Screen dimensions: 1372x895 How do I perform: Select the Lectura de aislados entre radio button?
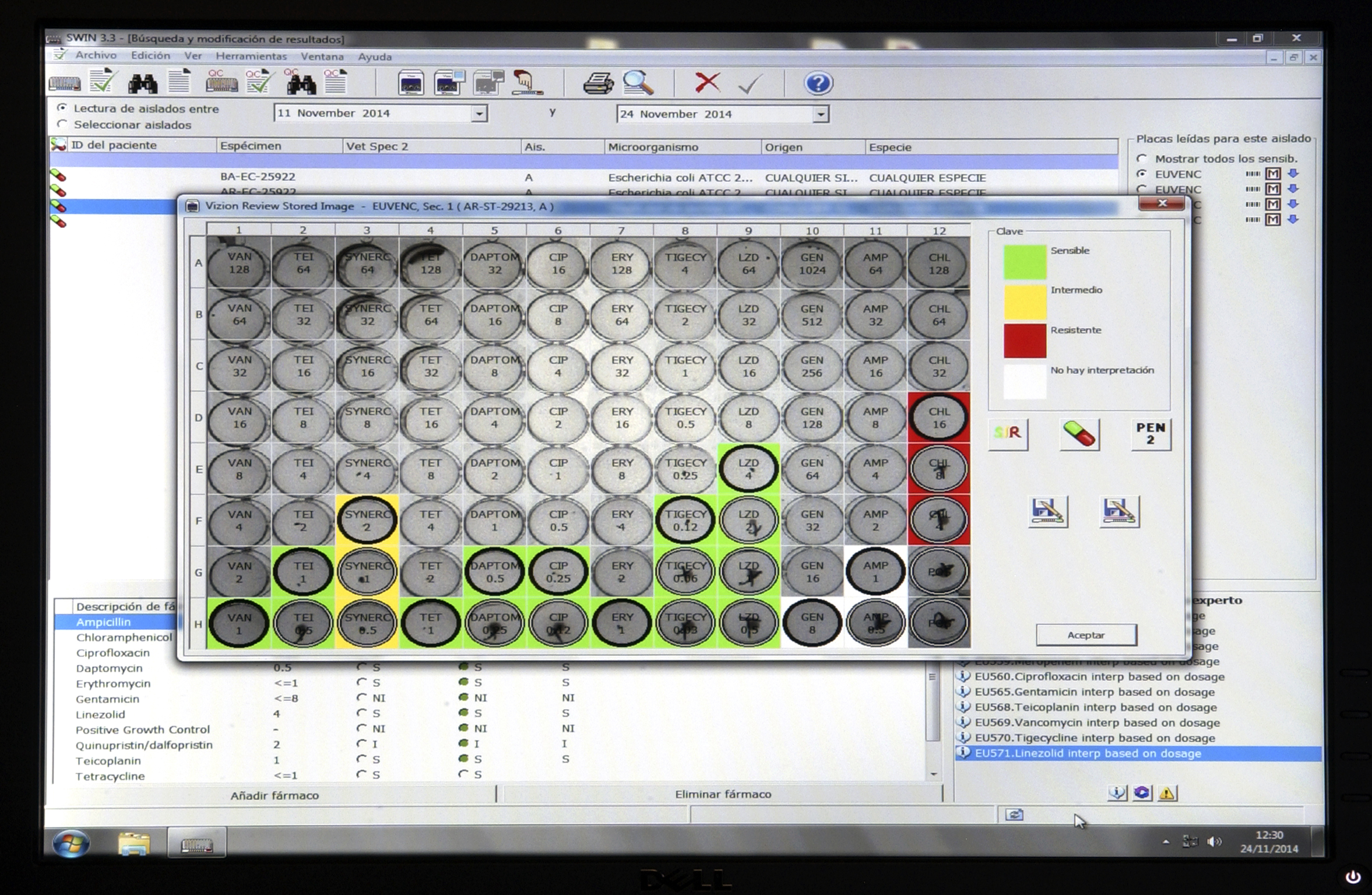pos(62,108)
